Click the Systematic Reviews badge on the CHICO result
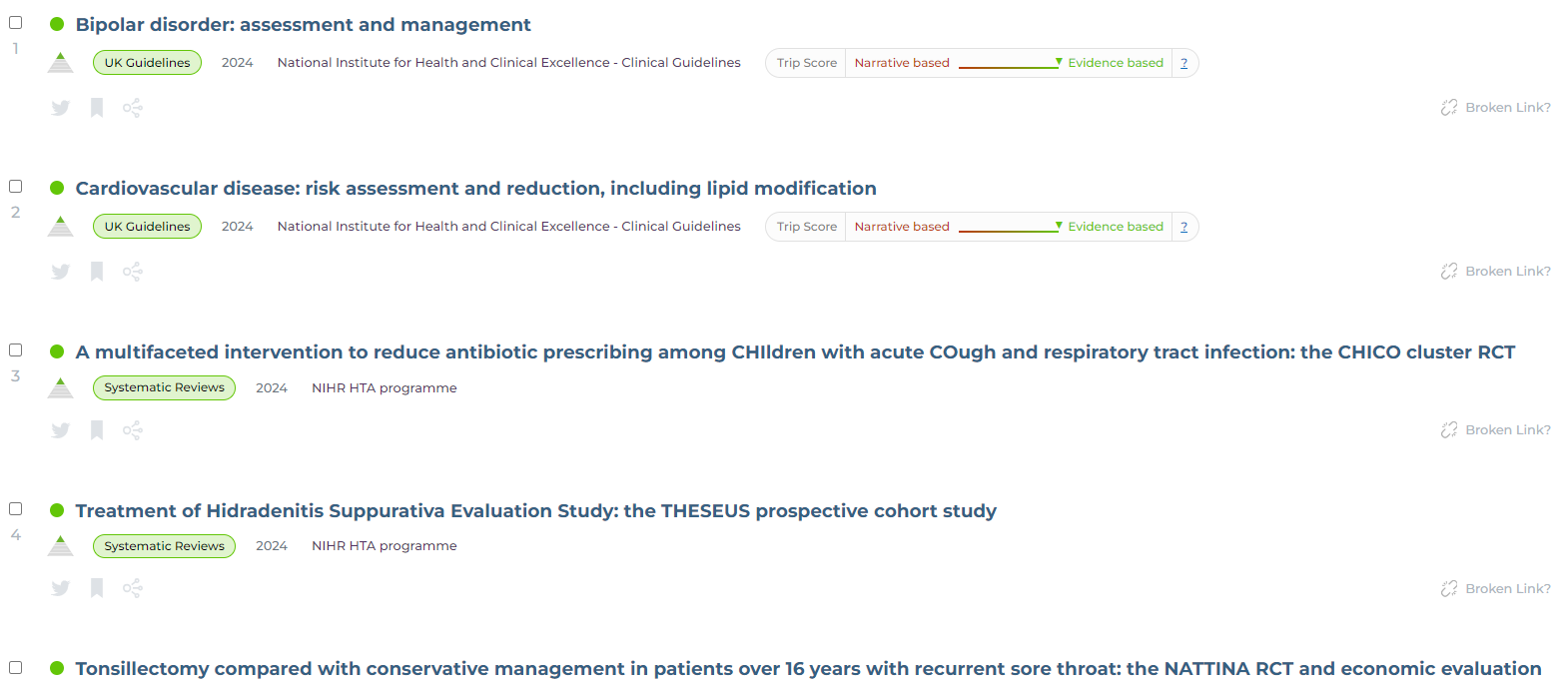Screen dimensions: 1568x682 coord(164,387)
